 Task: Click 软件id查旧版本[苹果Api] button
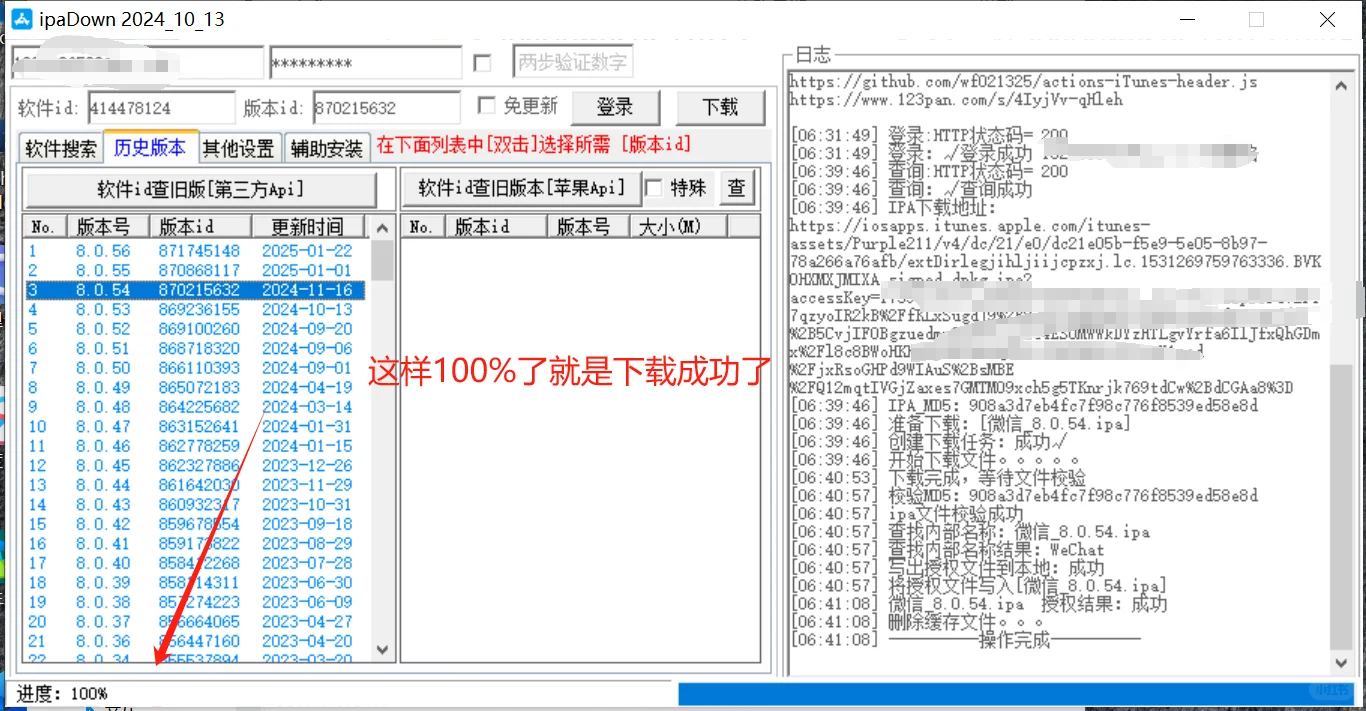pyautogui.click(x=522, y=188)
